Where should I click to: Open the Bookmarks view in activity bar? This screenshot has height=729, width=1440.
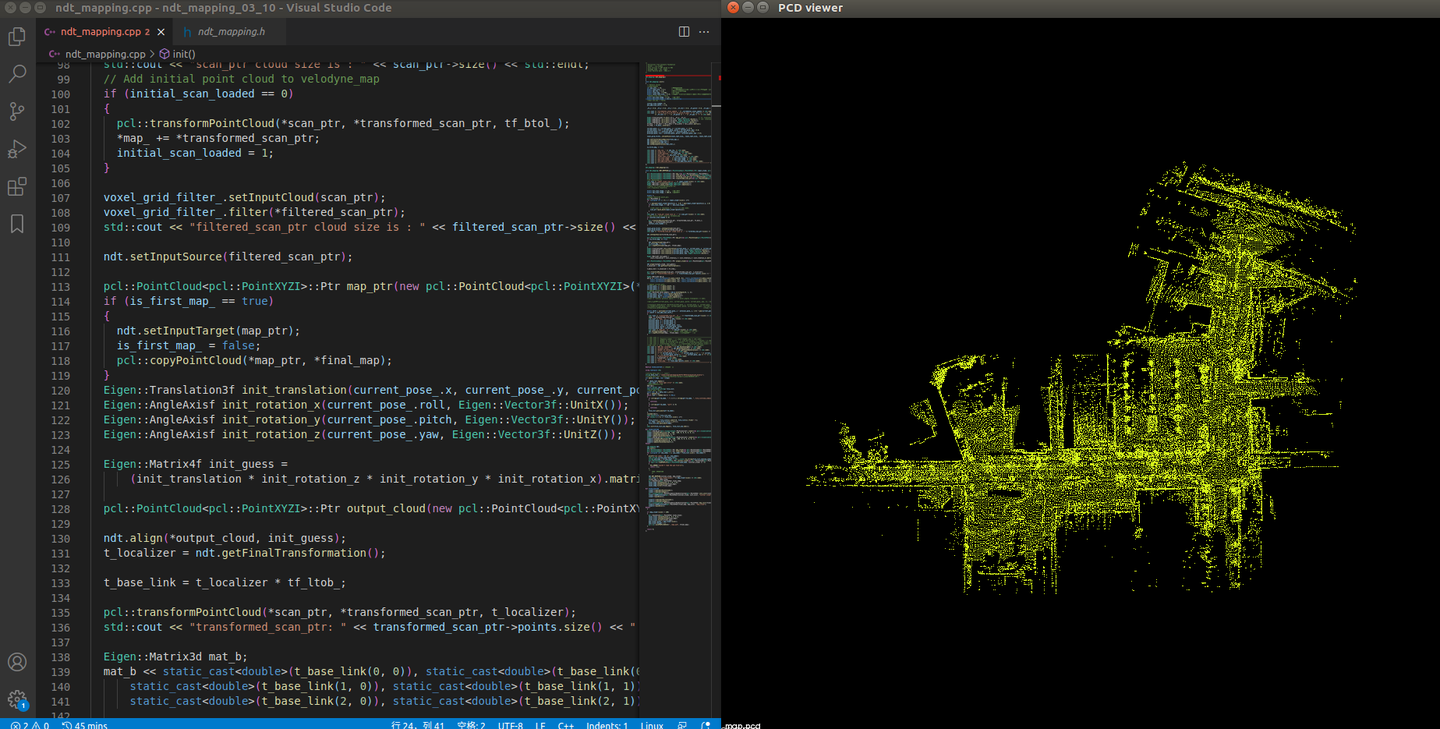17,224
